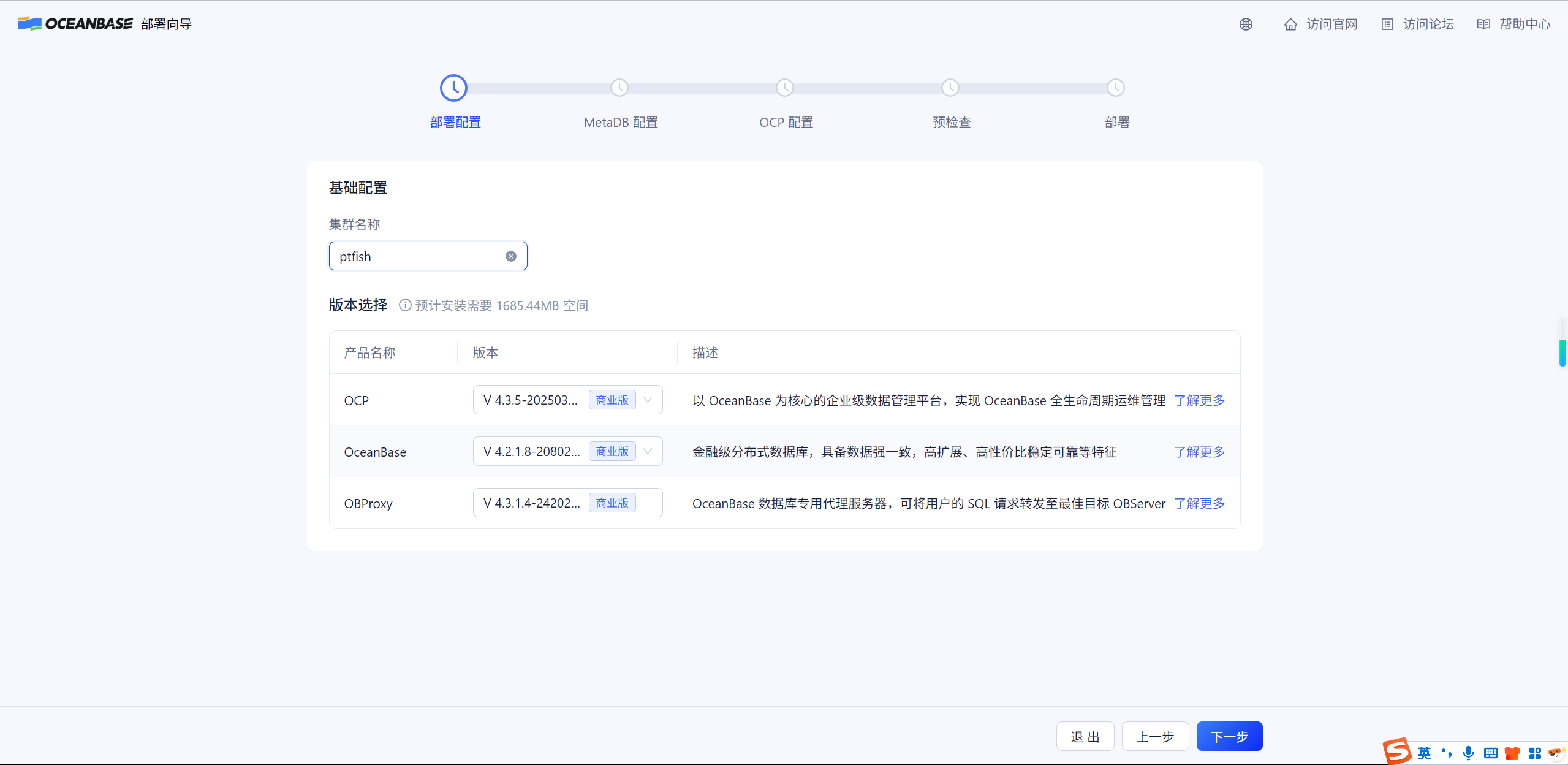1568x765 pixels.
Task: Focus the 集群名称 input field
Action: [x=428, y=256]
